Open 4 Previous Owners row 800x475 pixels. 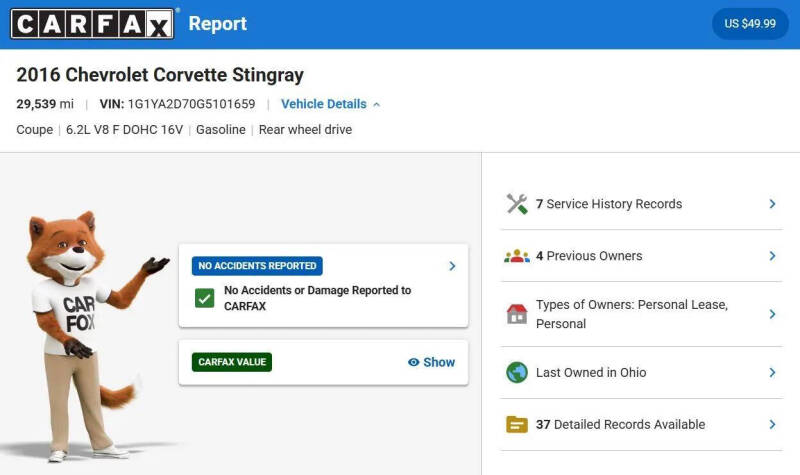pos(641,256)
